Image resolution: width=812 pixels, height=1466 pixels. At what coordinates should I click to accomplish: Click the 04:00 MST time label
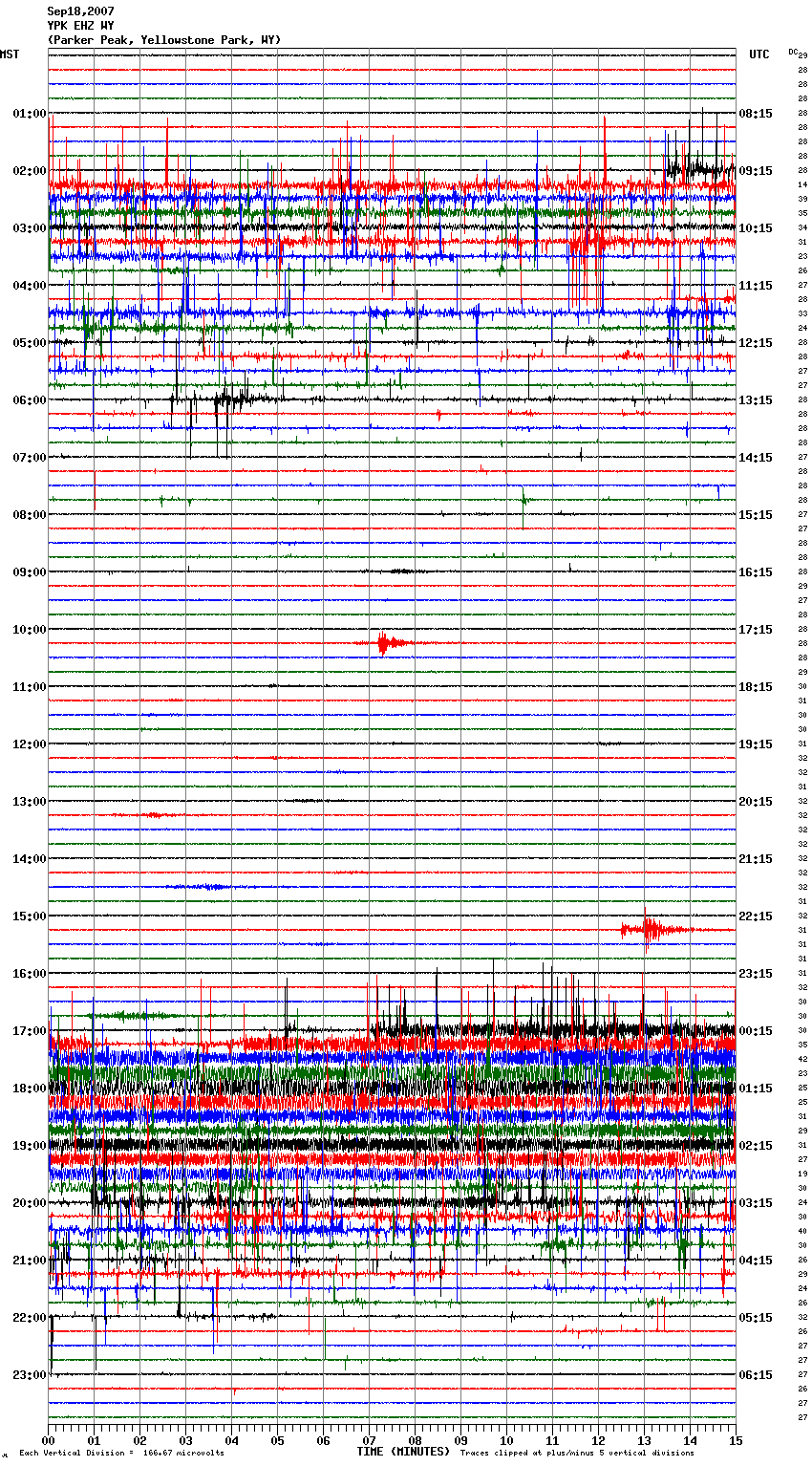point(30,286)
